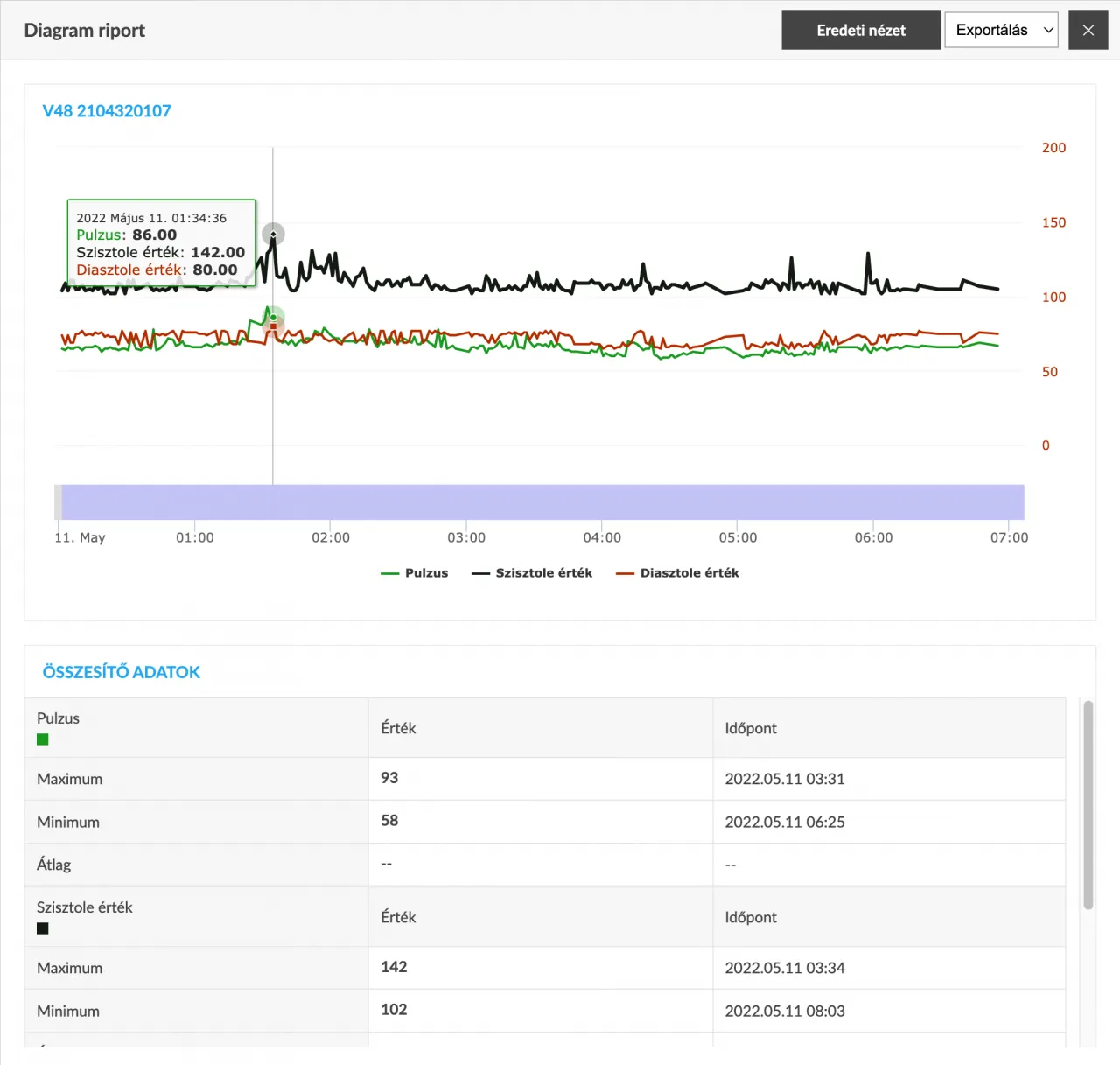Click the green Pulzus data point marker
The height and width of the screenshot is (1065, 1120).
pos(273,317)
